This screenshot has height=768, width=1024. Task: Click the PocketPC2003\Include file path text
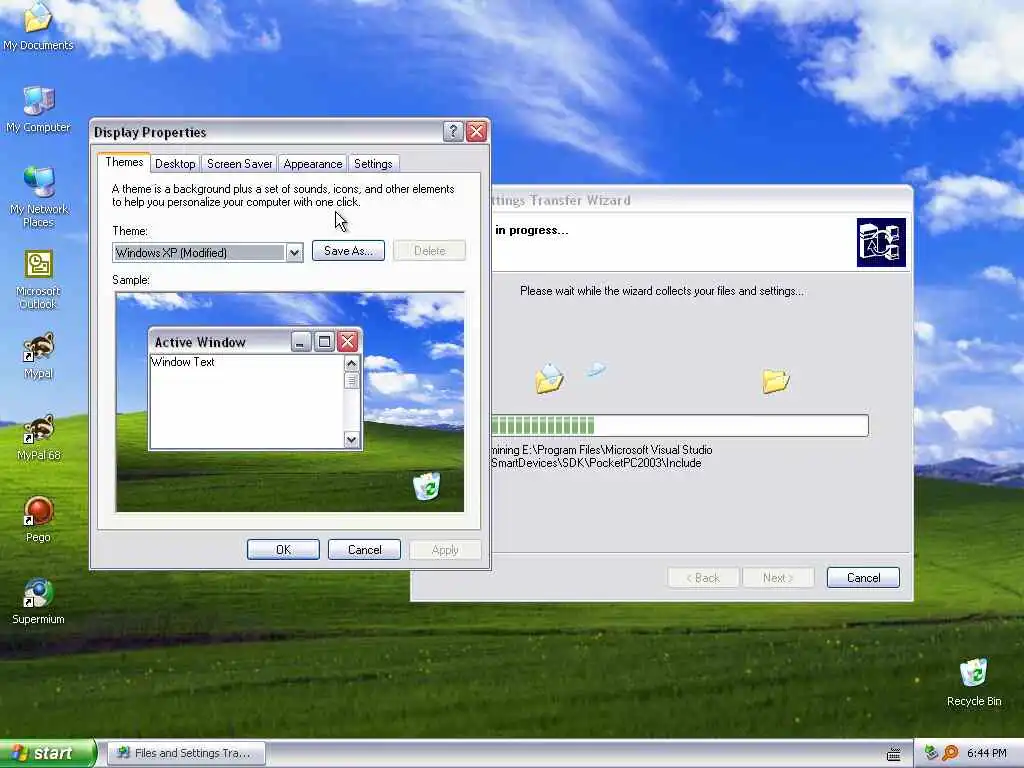(596, 463)
